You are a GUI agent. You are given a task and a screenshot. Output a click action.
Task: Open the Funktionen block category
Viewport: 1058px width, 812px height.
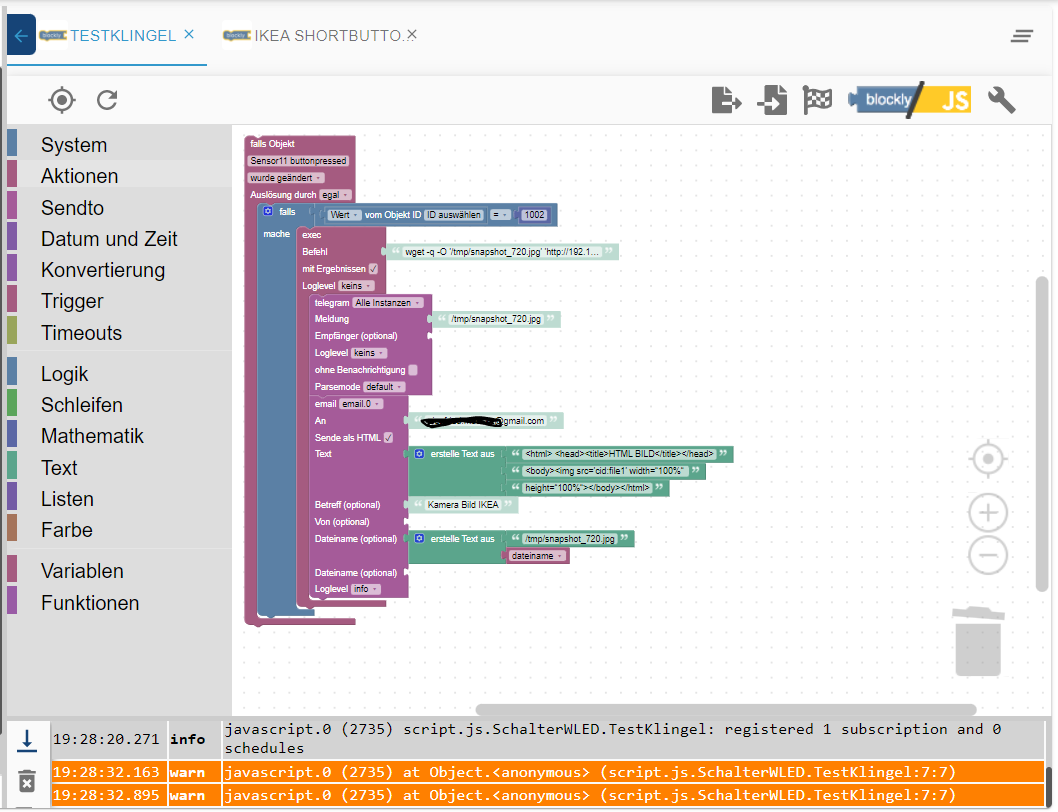coord(90,603)
